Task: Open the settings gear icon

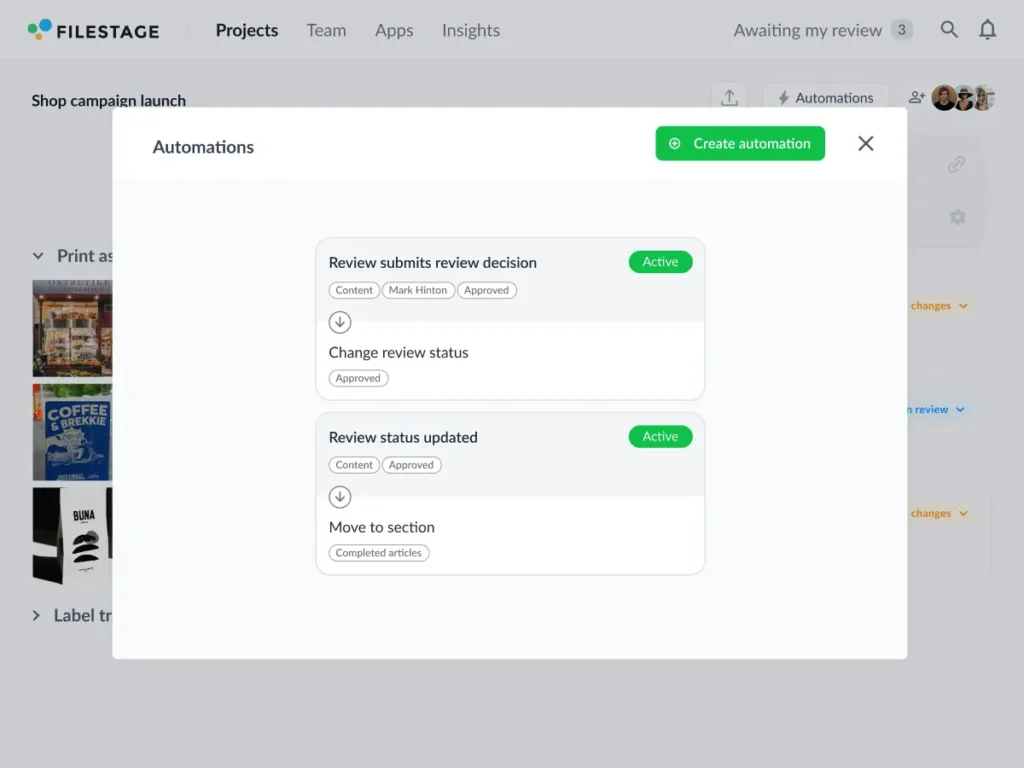Action: 956,217
